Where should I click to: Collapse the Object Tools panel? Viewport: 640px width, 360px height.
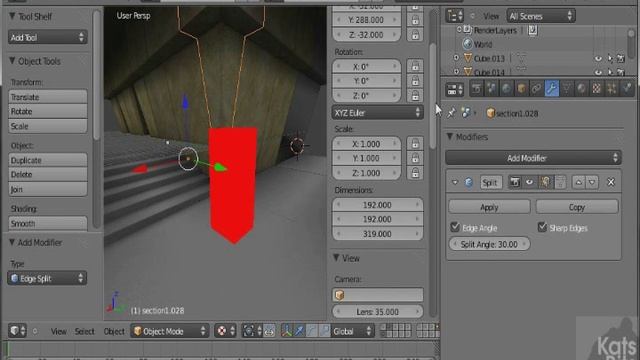(x=12, y=61)
